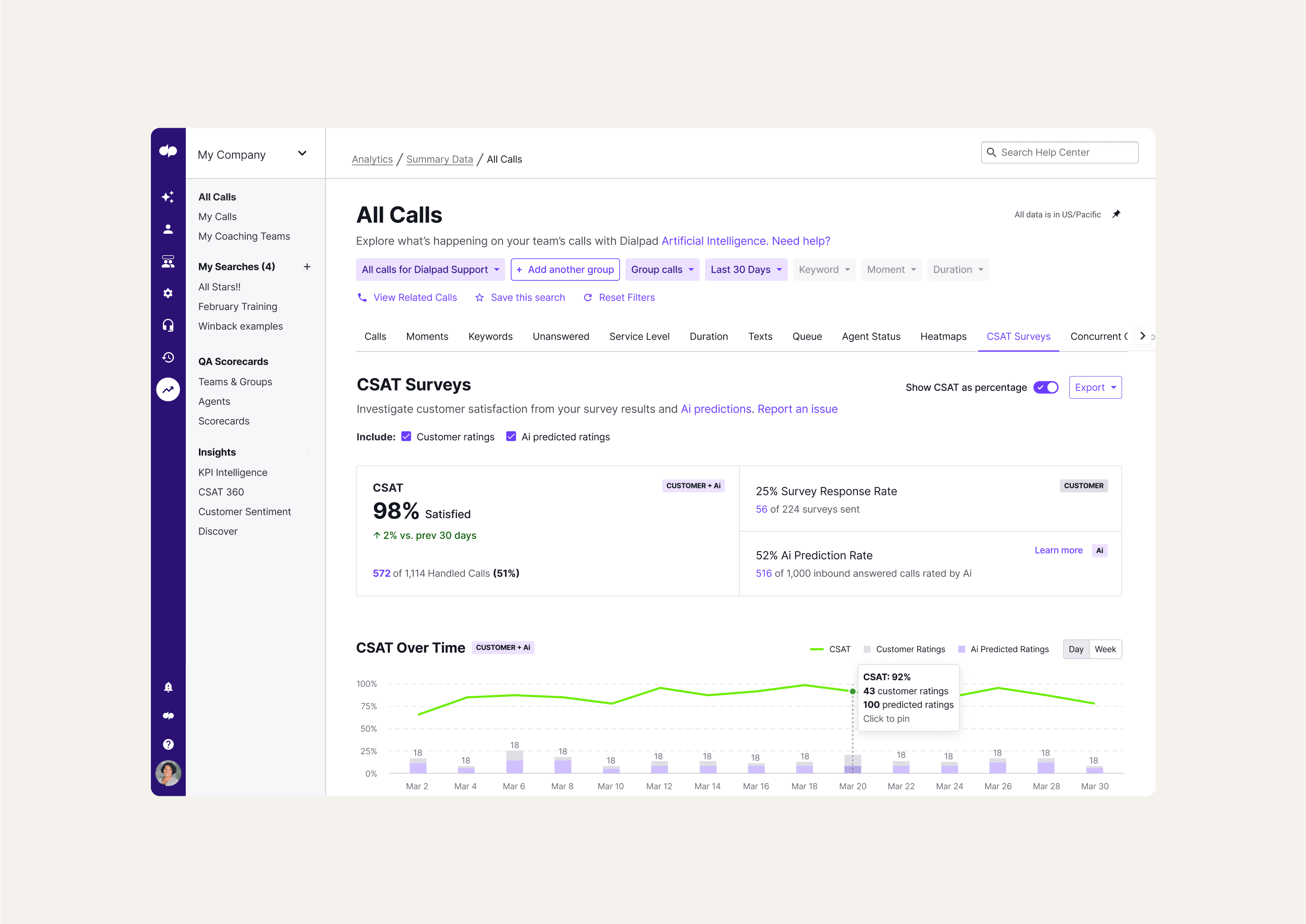Open the Group calls dropdown
The width and height of the screenshot is (1306, 924).
pos(662,269)
